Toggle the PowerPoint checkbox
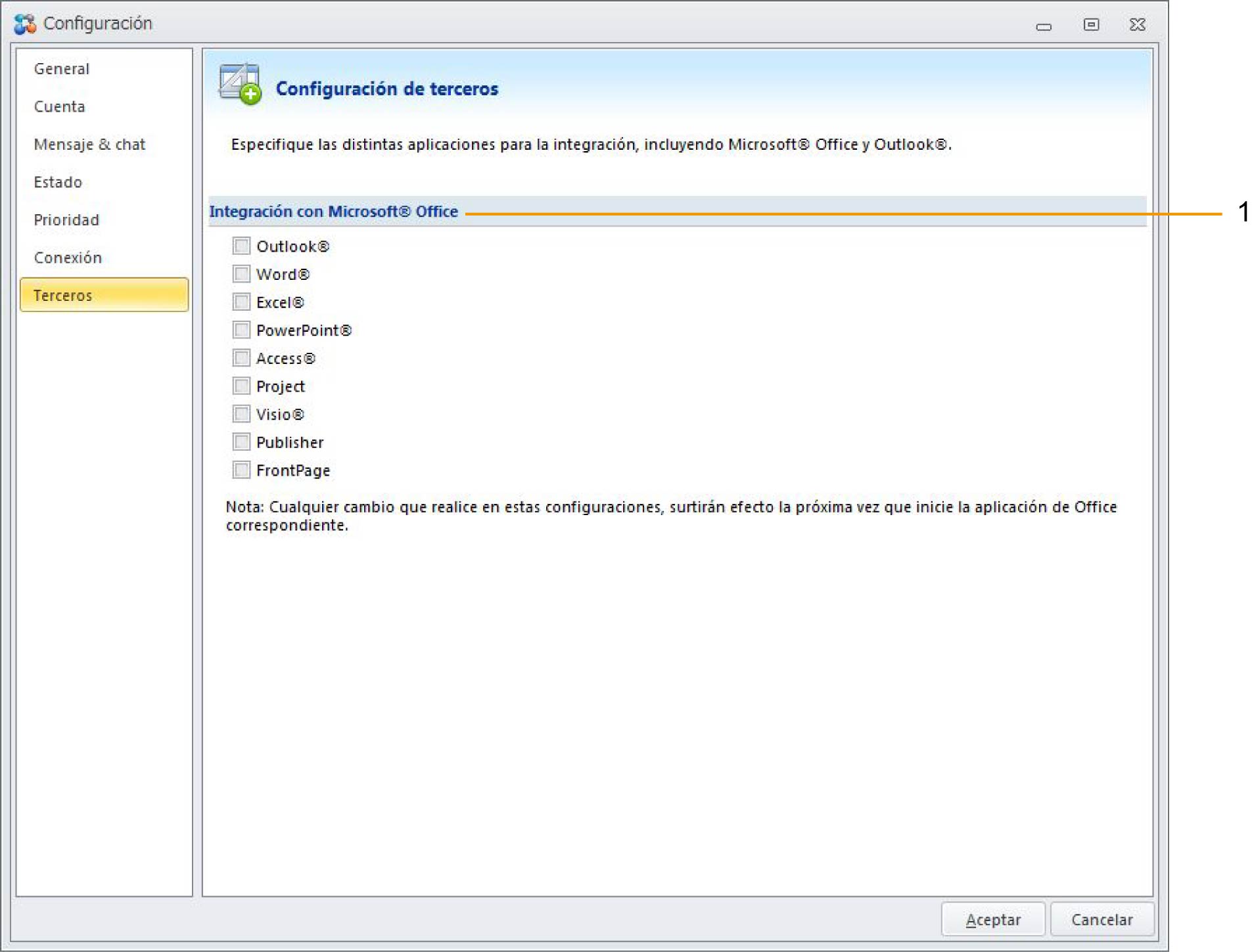Viewport: 1252px width, 952px height. click(241, 330)
